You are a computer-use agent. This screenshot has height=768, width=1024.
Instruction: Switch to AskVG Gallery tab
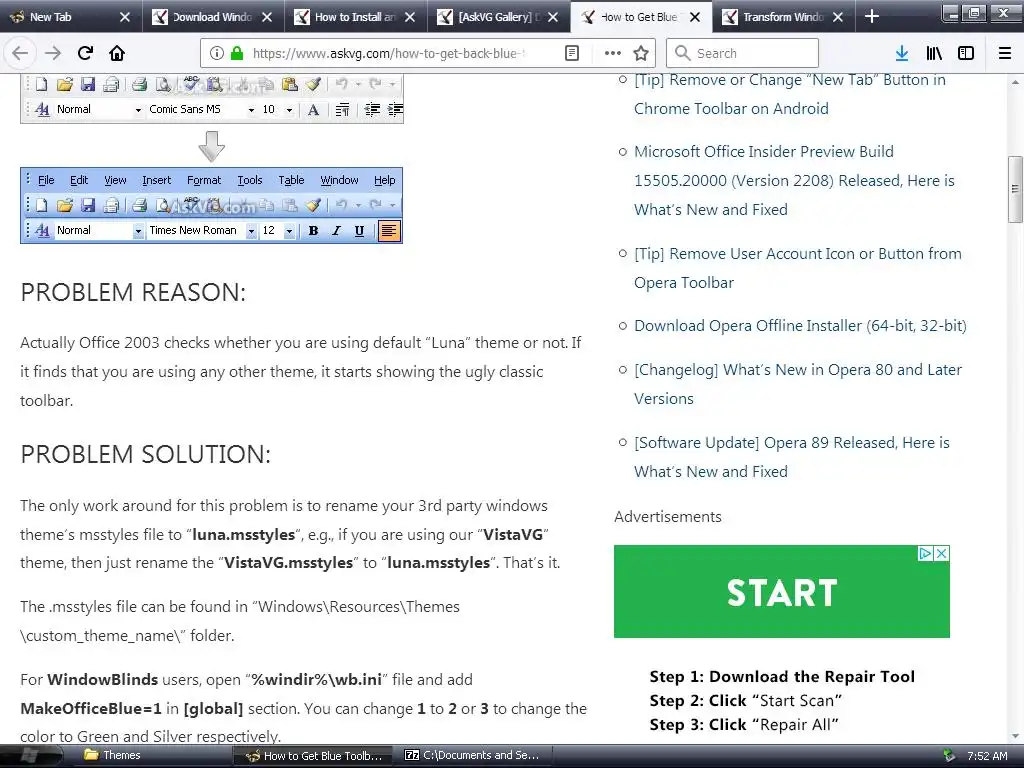click(499, 17)
